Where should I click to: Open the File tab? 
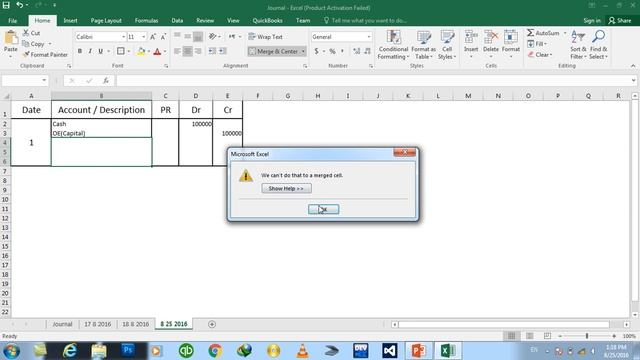pyautogui.click(x=13, y=20)
